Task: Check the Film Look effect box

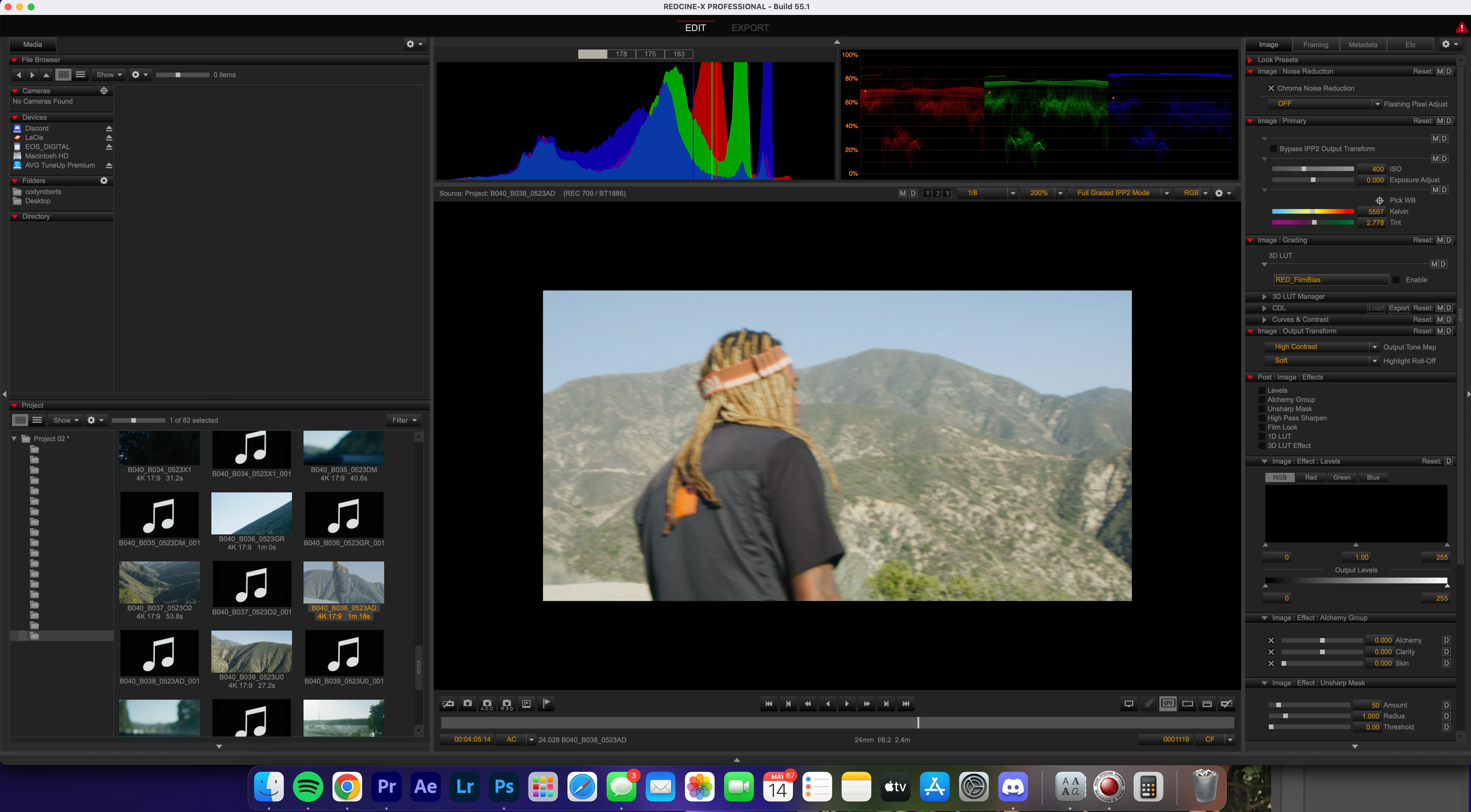Action: click(1262, 427)
